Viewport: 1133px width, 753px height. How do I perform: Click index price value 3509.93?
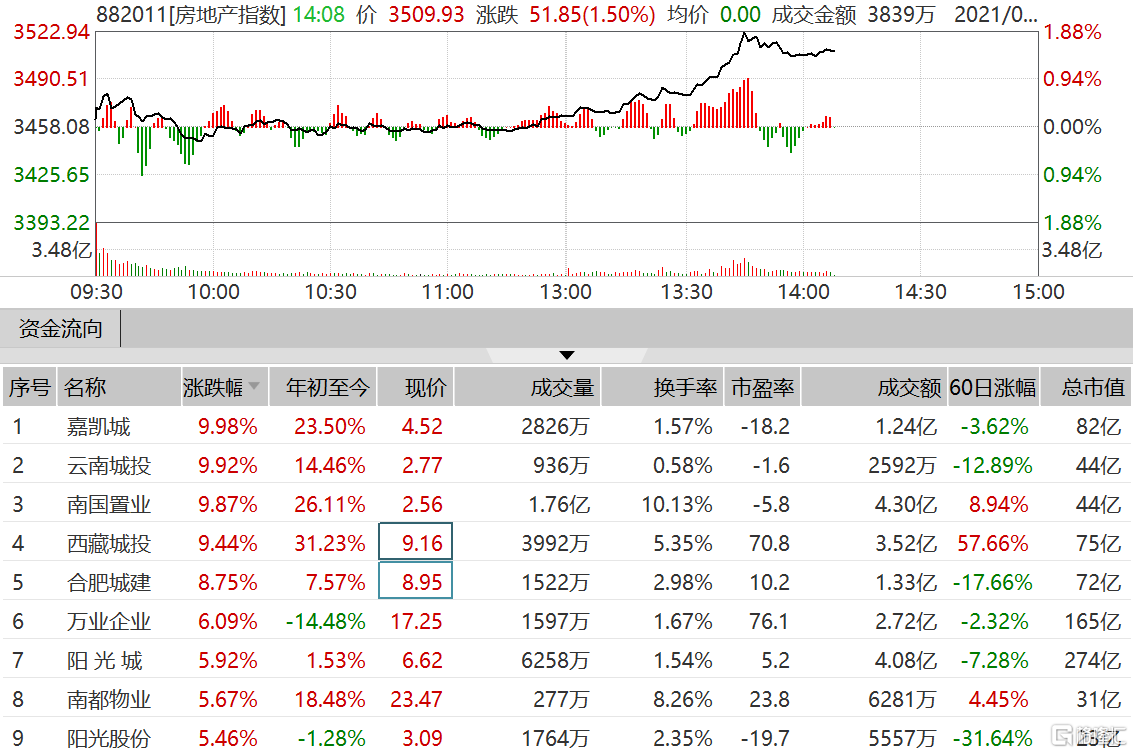[426, 14]
